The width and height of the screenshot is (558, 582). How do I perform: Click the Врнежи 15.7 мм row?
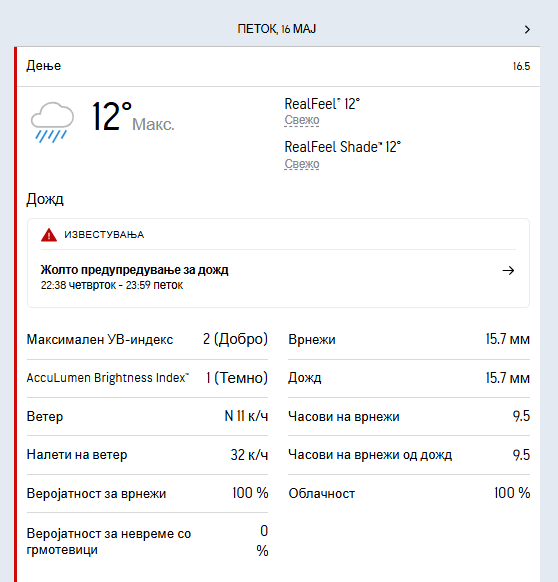(409, 340)
